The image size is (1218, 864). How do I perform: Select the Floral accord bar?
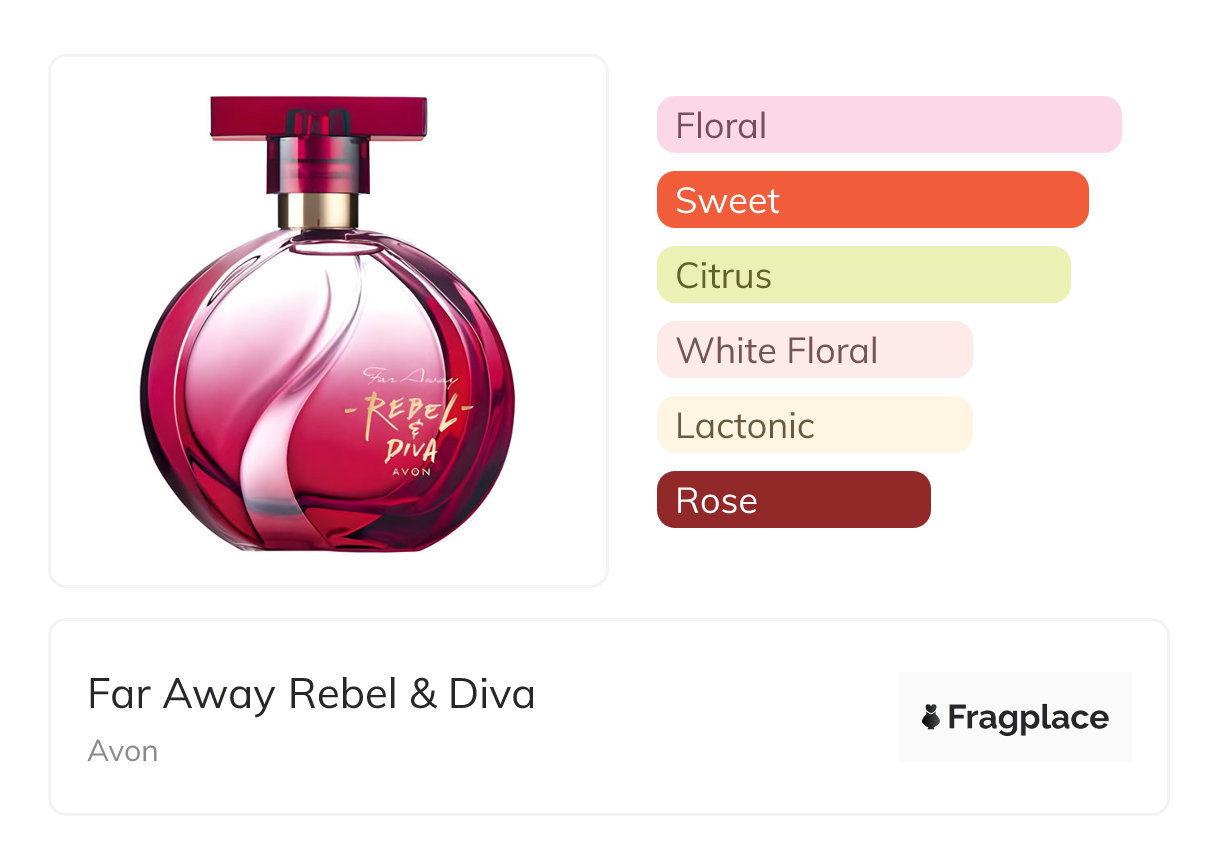pos(889,125)
